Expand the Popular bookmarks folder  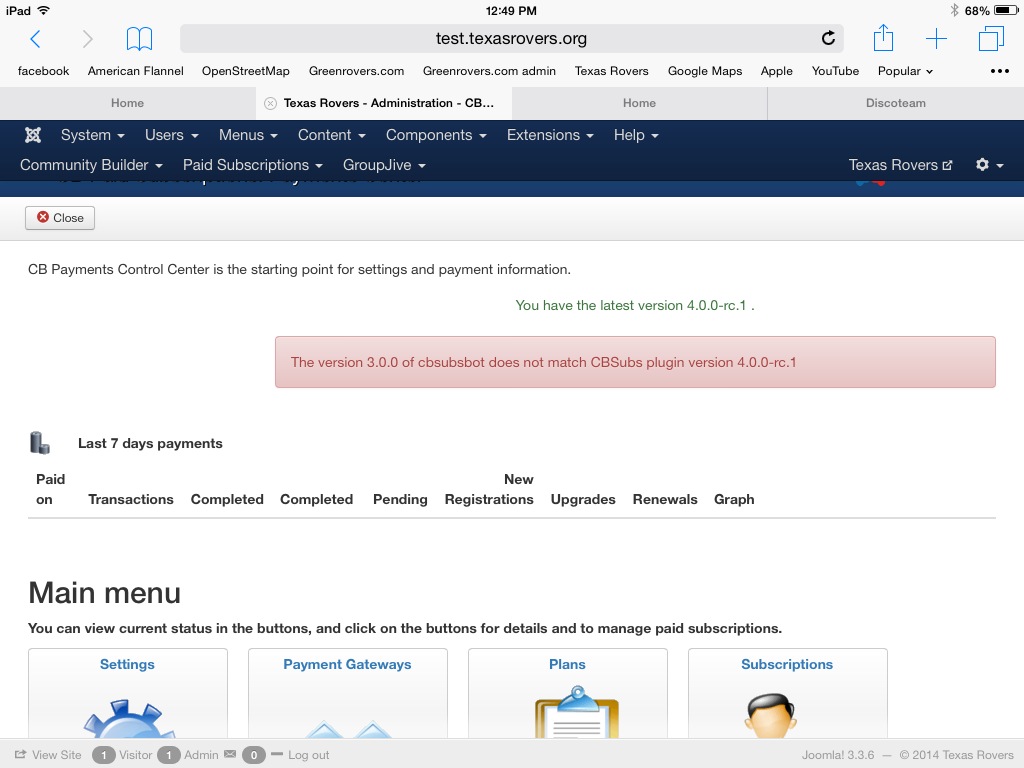coord(905,71)
